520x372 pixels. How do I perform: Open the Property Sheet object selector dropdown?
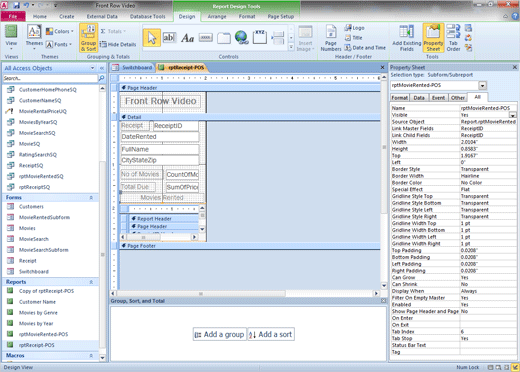[482, 86]
